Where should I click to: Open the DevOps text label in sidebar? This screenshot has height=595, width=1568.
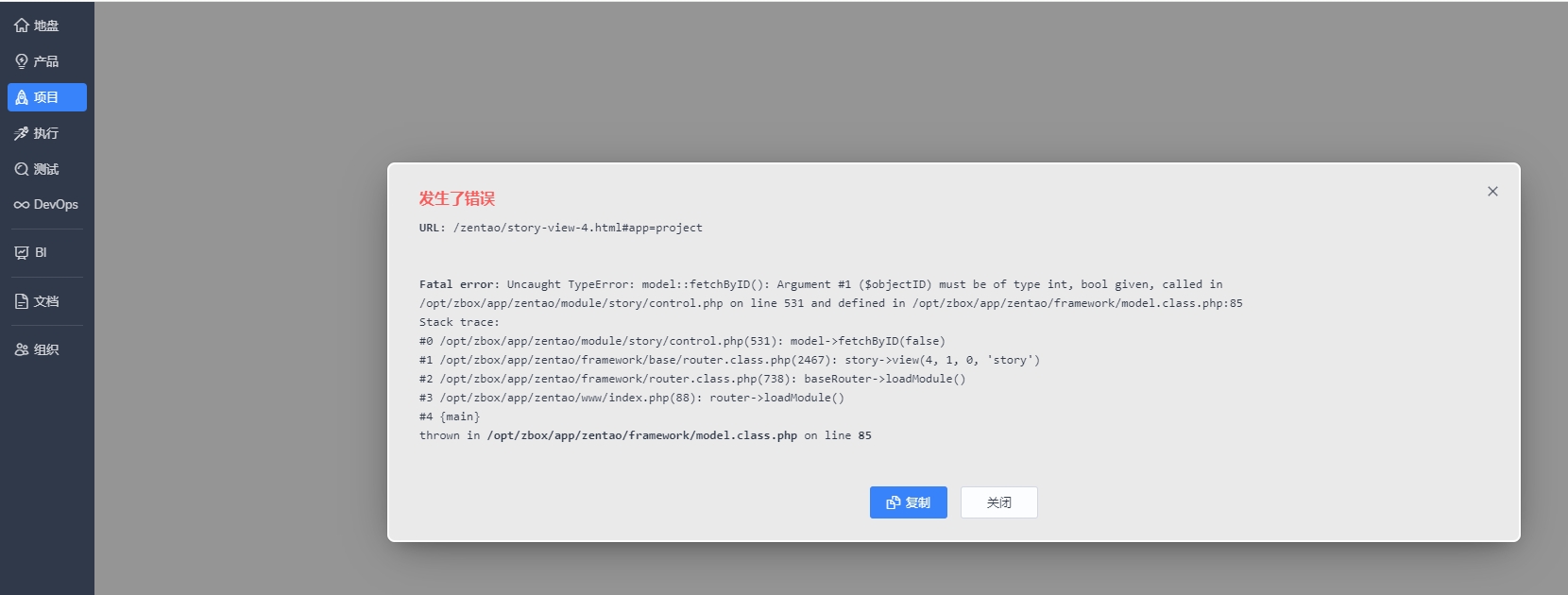click(x=56, y=205)
